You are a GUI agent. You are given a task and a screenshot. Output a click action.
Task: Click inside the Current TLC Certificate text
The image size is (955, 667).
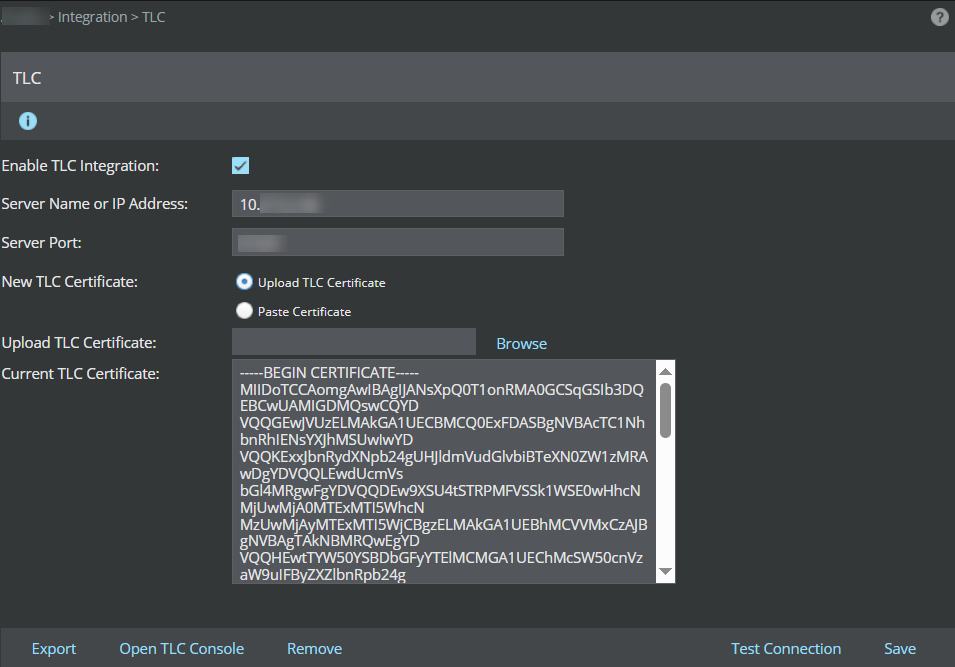tap(444, 472)
